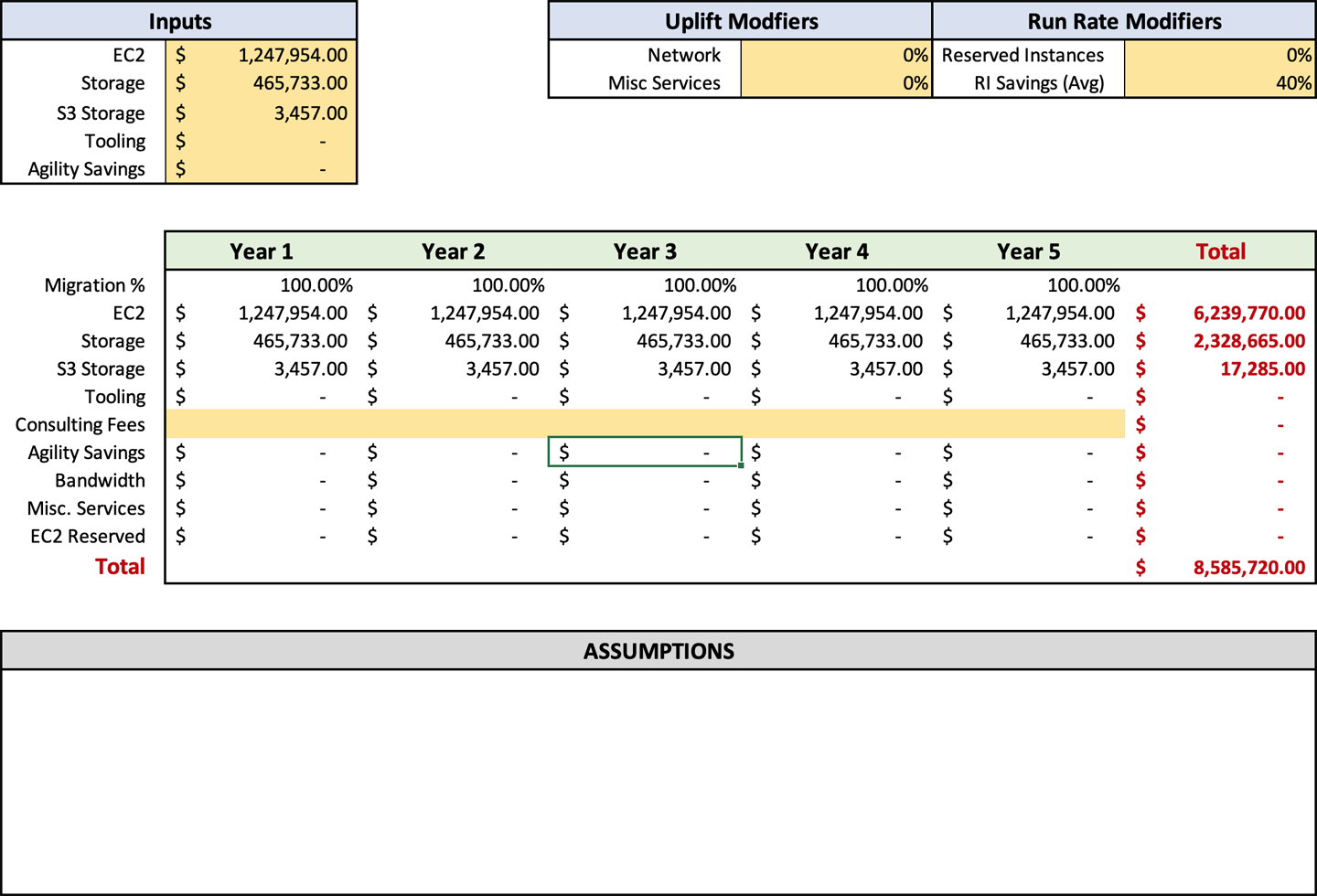Screen dimensions: 1317x896
Task: Click the Misc. Services row label in table
Action: click(x=86, y=508)
